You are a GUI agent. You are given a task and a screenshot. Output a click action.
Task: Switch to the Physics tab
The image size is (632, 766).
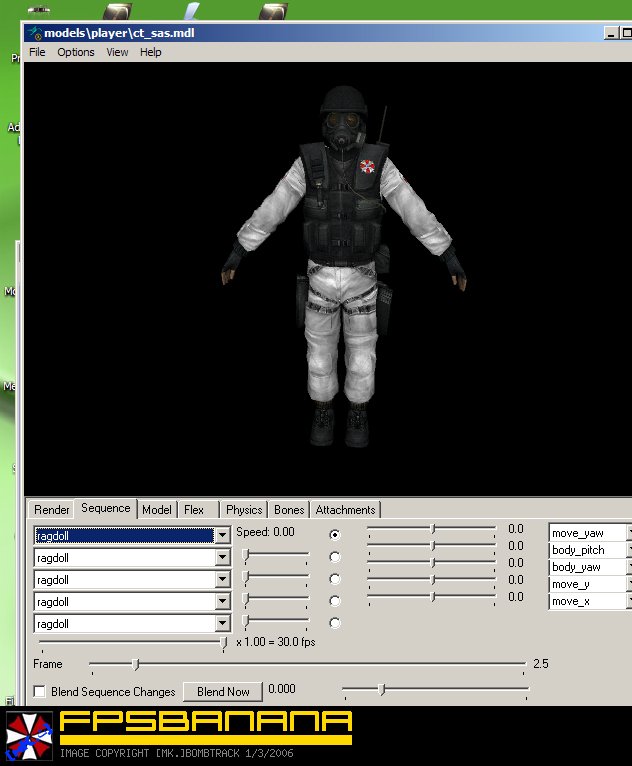(x=244, y=510)
